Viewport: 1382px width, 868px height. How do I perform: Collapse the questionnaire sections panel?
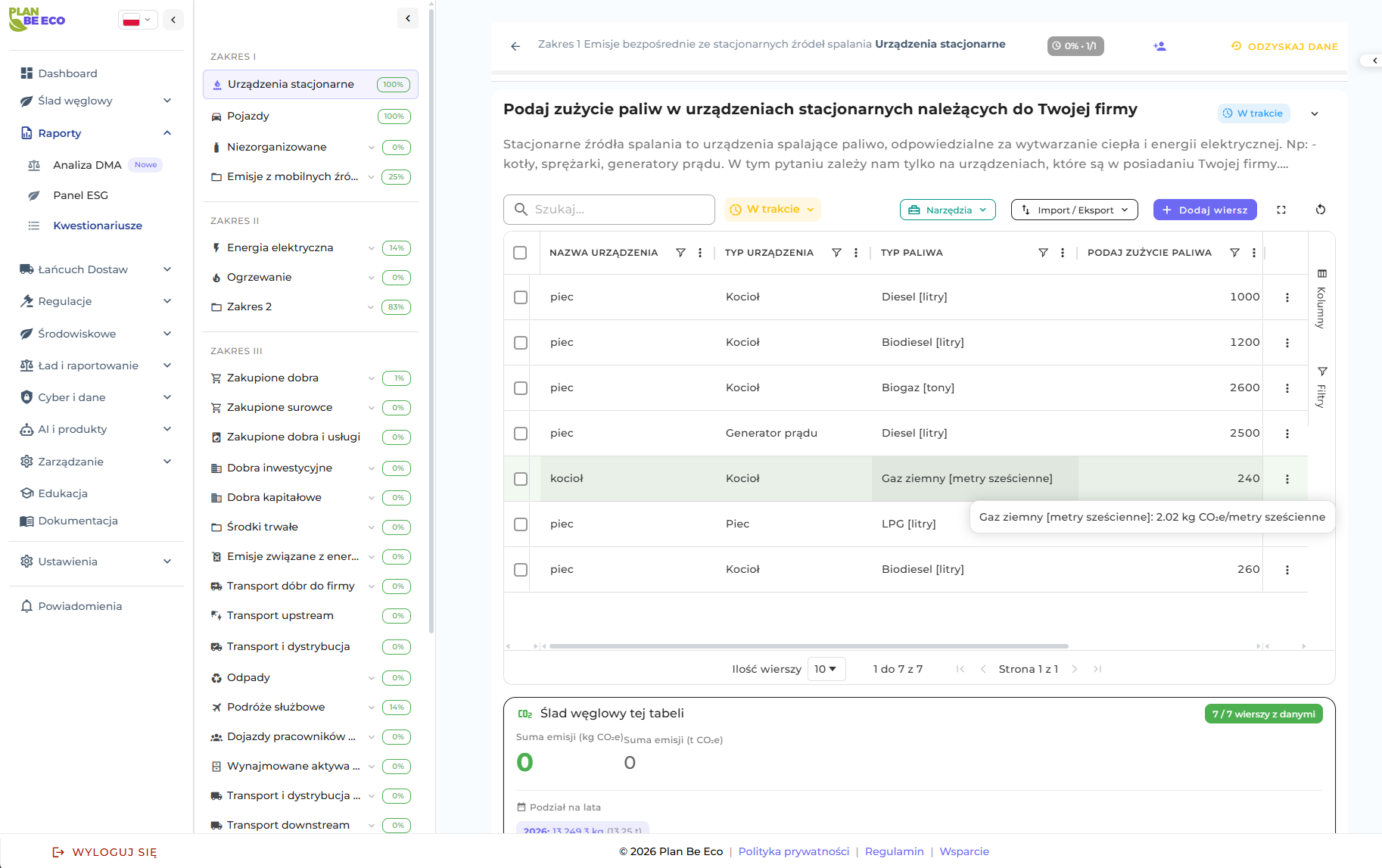(408, 19)
